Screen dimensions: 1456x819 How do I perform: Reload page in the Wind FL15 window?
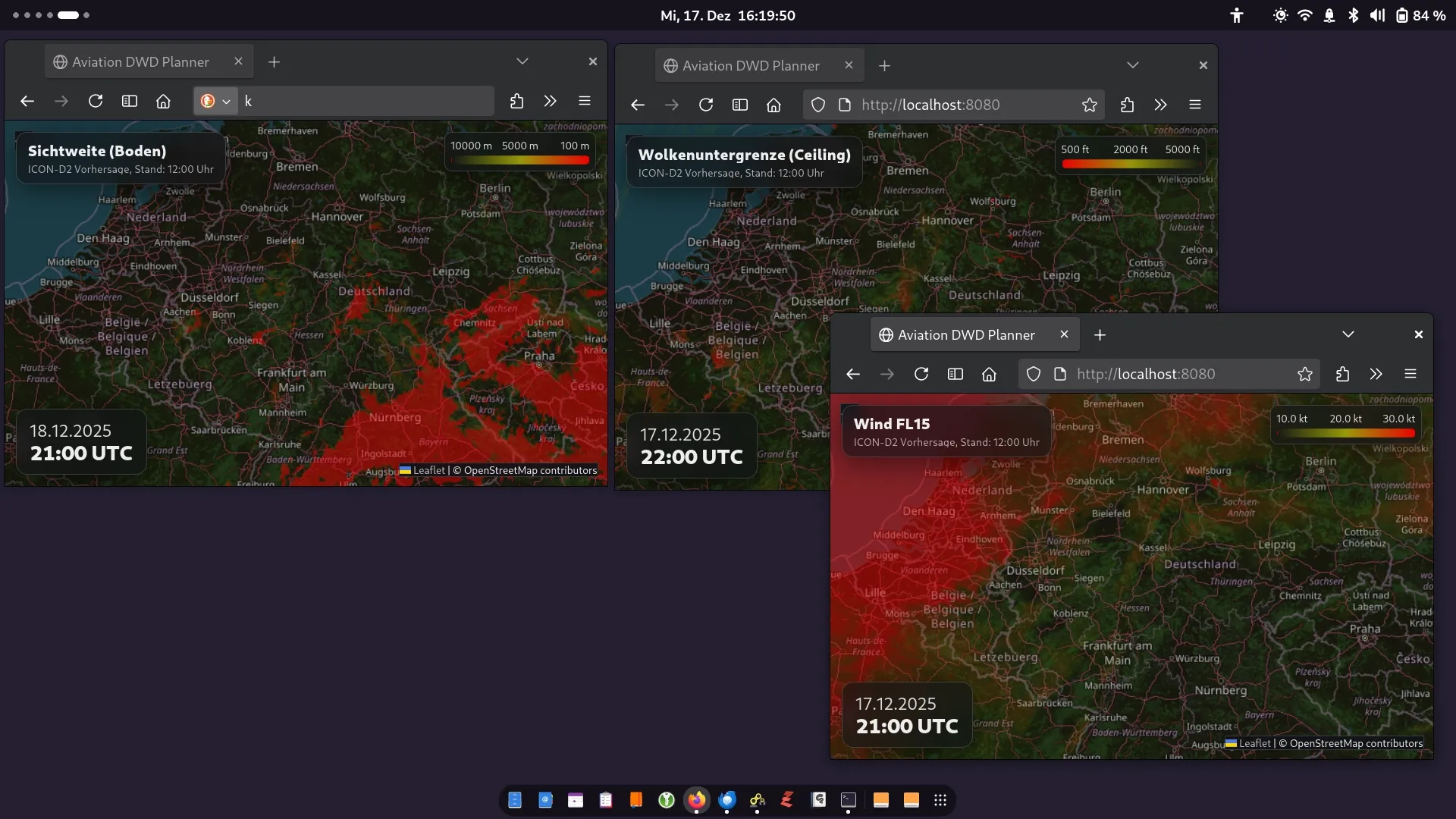tap(921, 374)
